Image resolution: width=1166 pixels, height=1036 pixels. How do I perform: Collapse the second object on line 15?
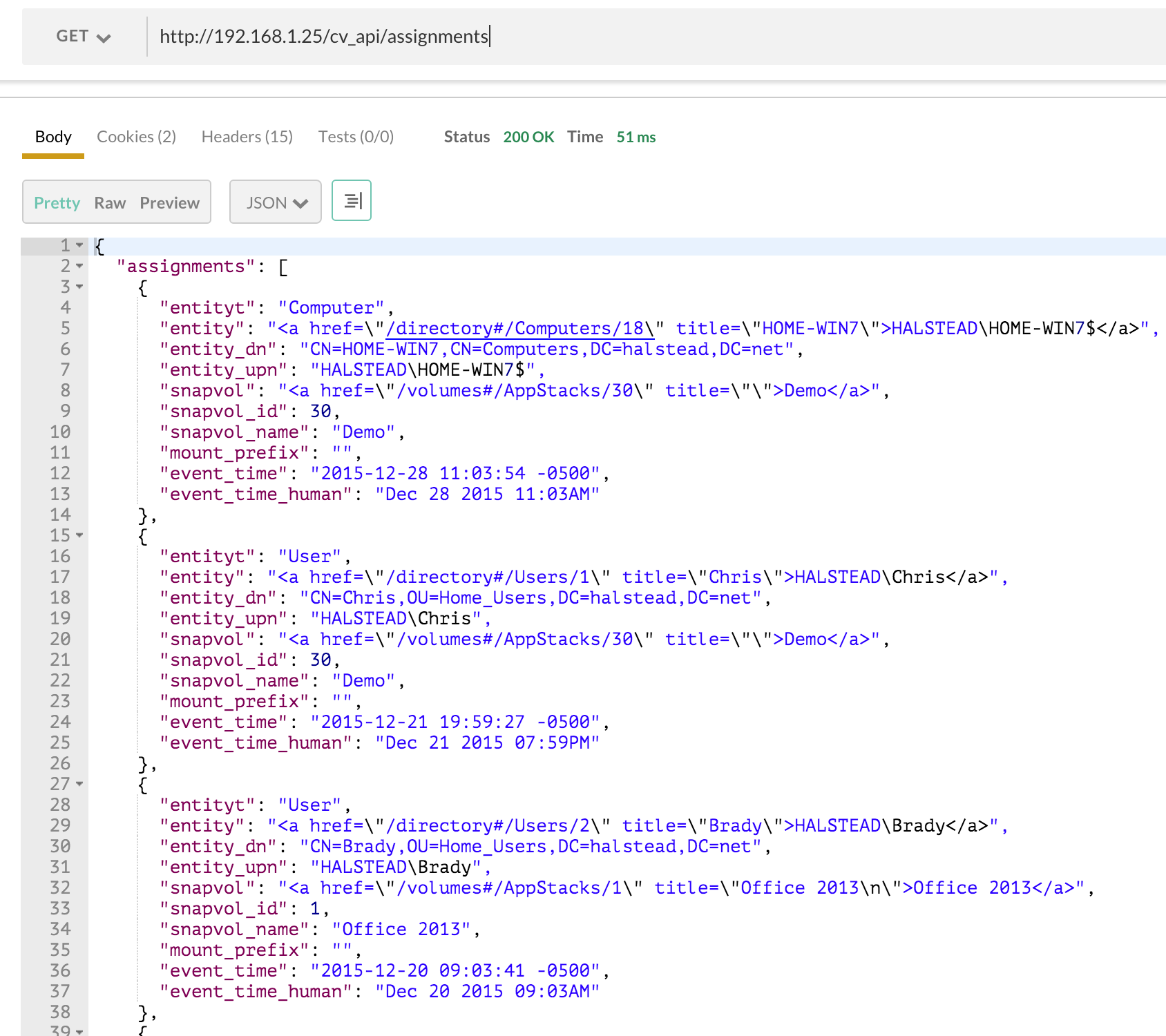pos(79,536)
